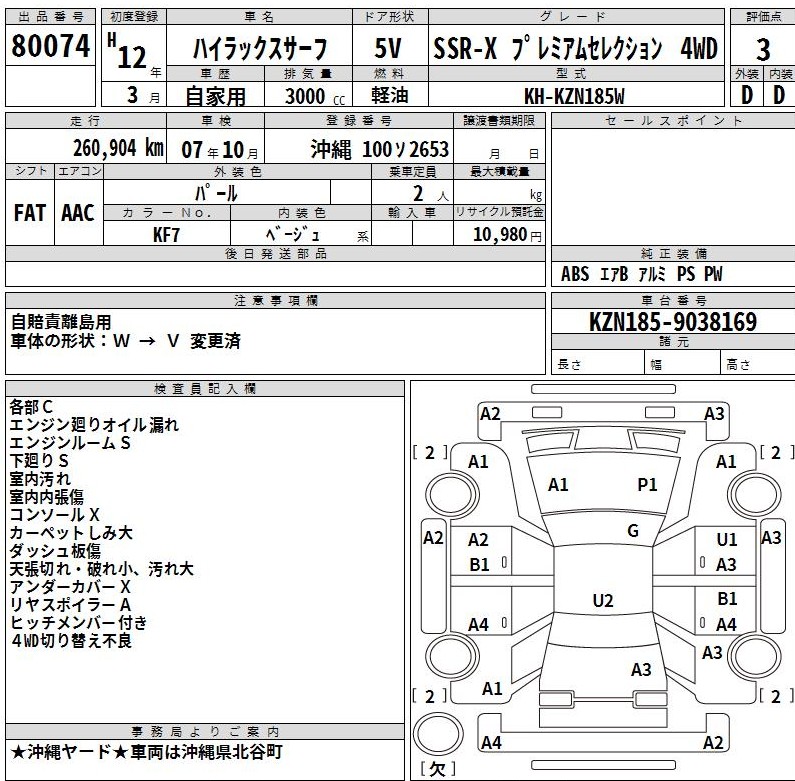Select the 車台番号 header
Viewport: 795px width, 781px height.
pyautogui.click(x=673, y=300)
